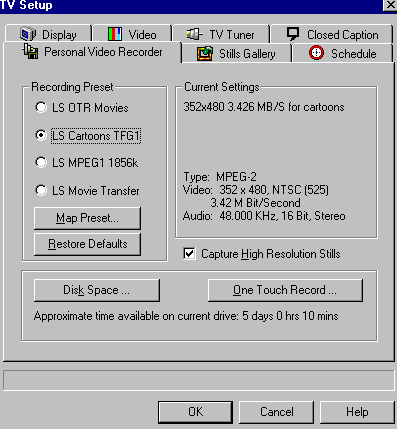The height and width of the screenshot is (429, 397).
Task: Choose the LS Cartoons TFG1 preset
Action: point(88,136)
